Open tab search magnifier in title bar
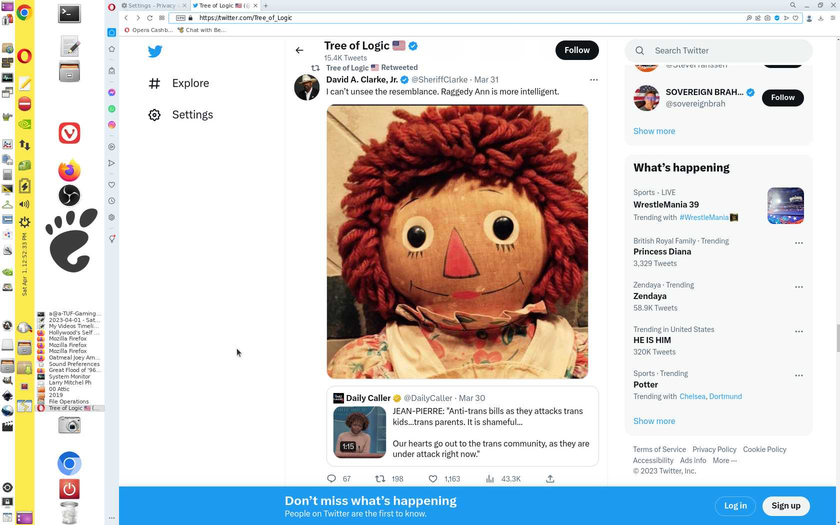This screenshot has height=525, width=840. (792, 5)
